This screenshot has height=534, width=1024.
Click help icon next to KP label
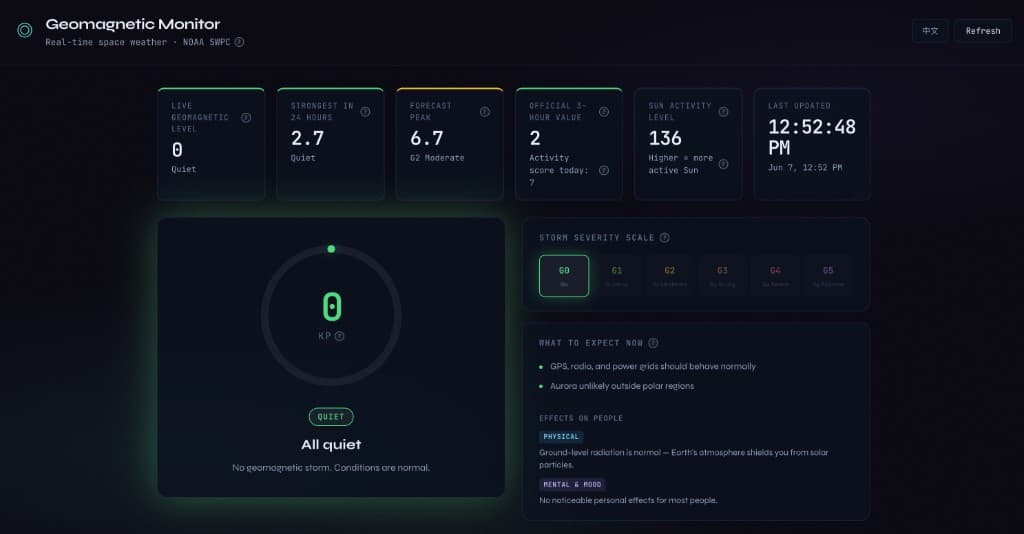coord(340,336)
